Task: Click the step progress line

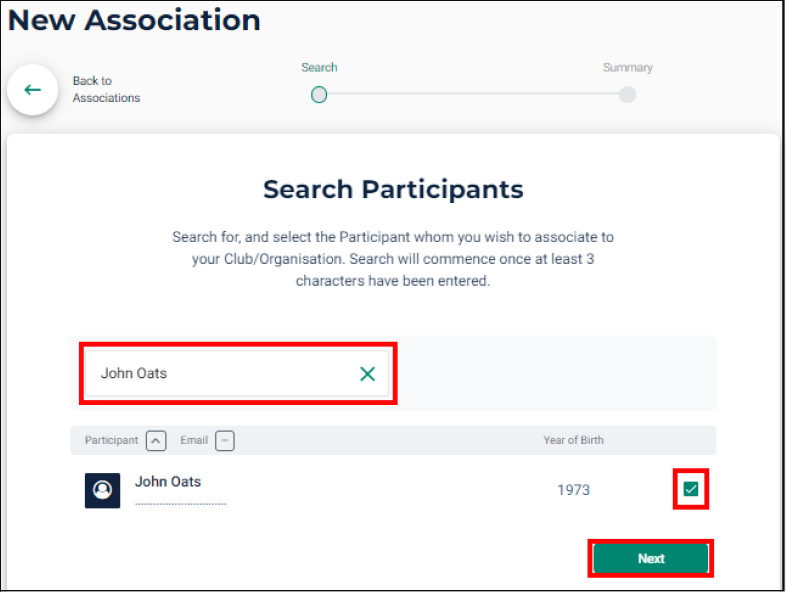Action: tap(473, 94)
